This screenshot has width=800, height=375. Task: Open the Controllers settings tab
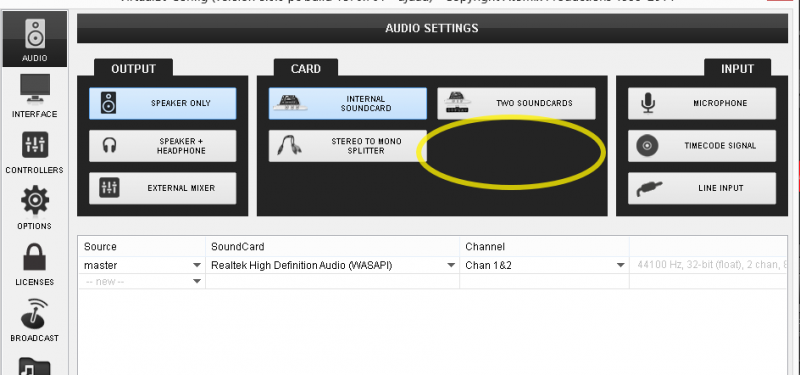(x=35, y=152)
